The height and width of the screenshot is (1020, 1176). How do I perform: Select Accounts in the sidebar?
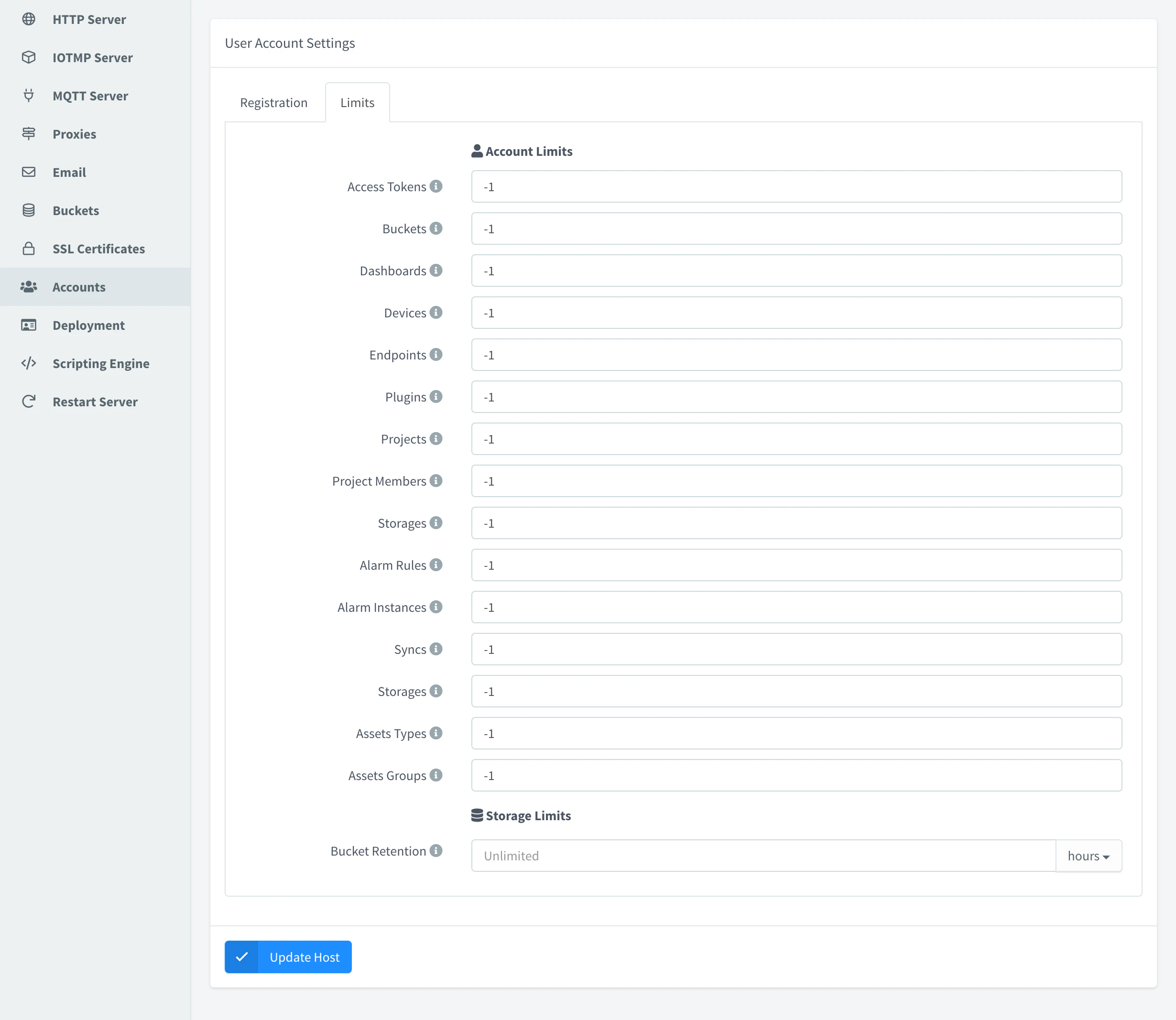(x=95, y=287)
